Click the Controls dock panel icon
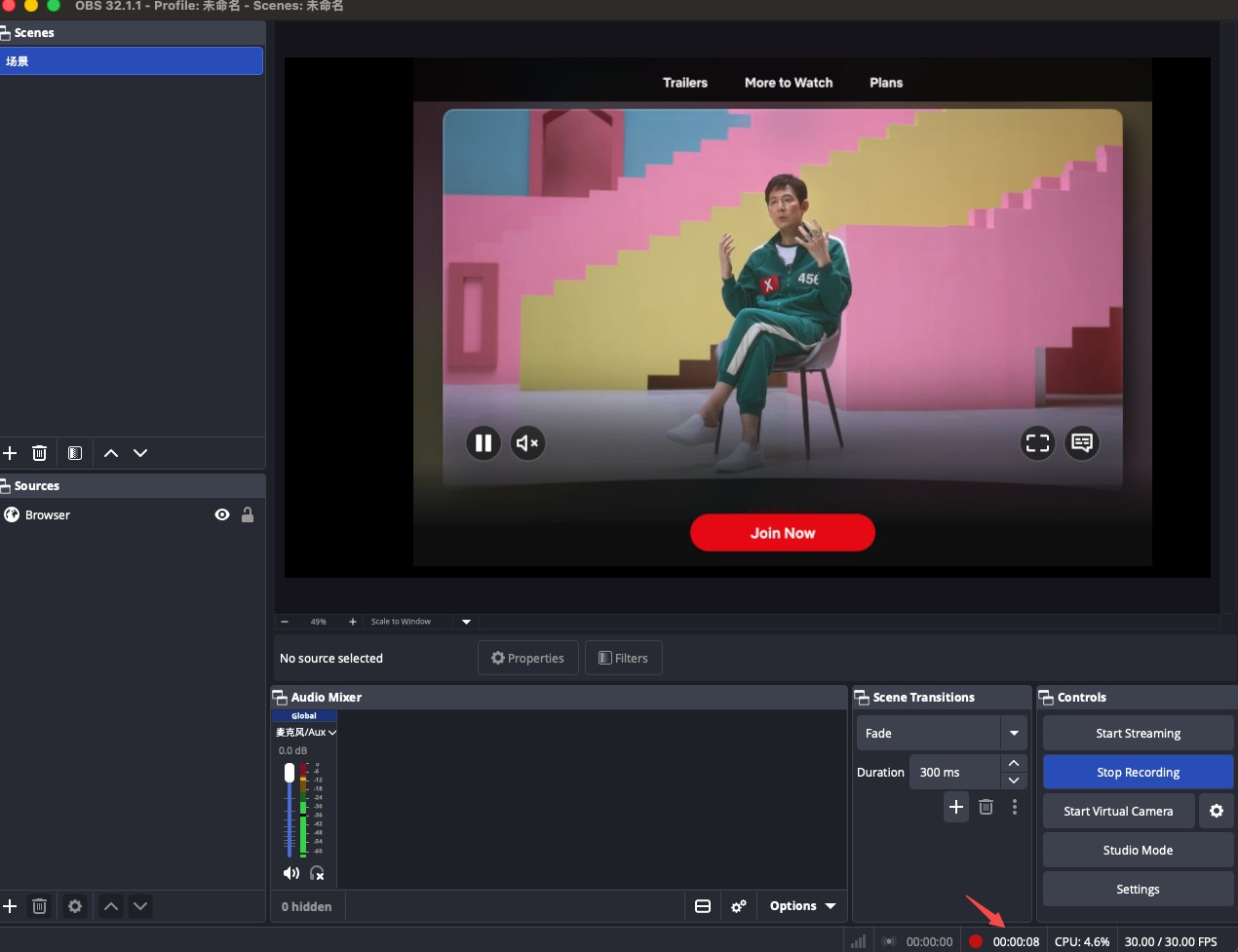 click(x=1046, y=697)
